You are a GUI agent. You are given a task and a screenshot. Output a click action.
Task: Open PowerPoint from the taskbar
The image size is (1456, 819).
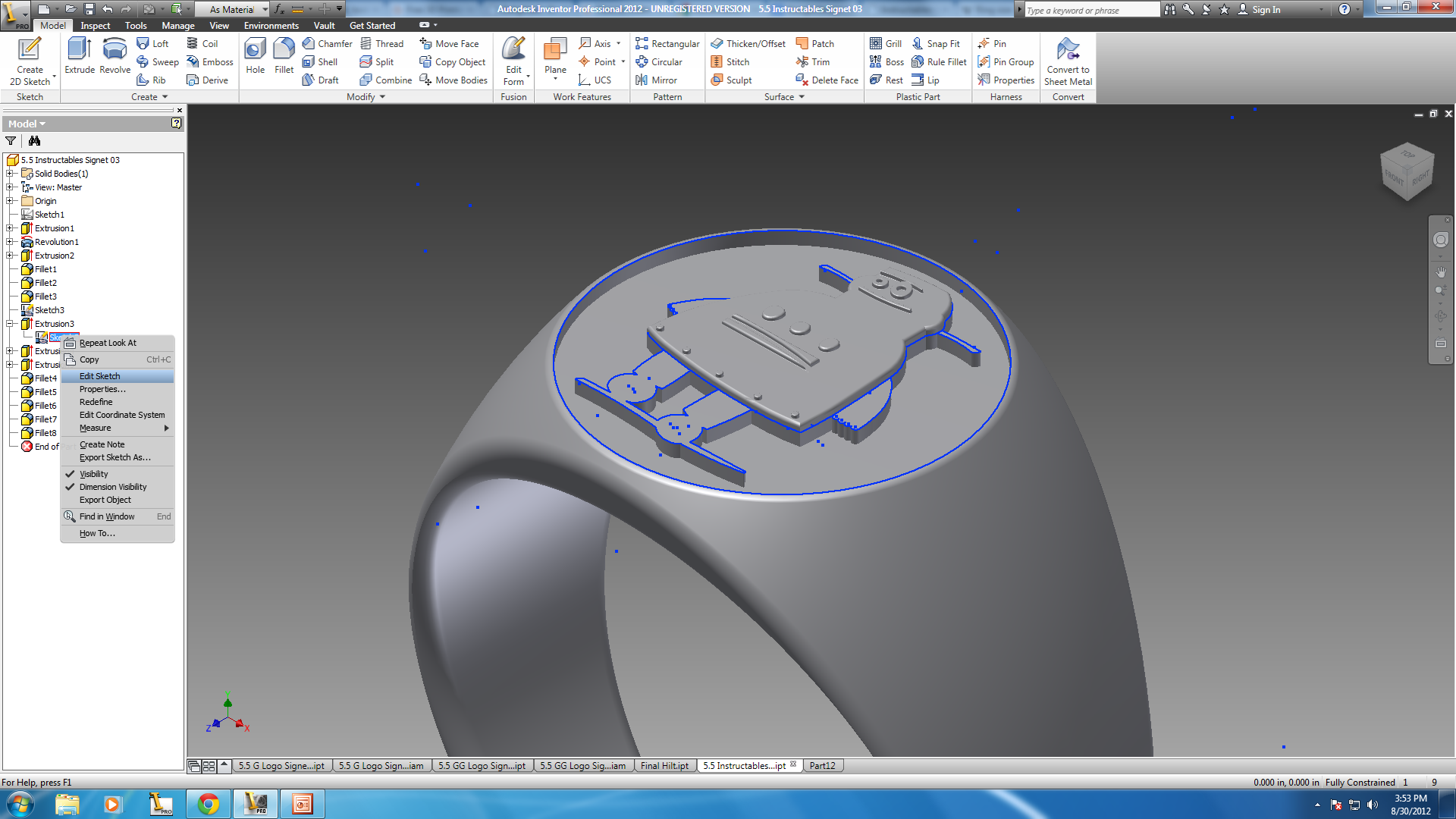pos(303,804)
